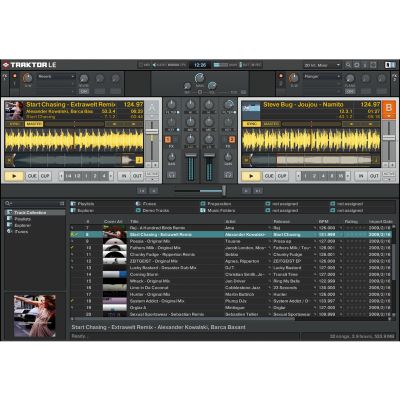
Task: Select track 'Fathers Milk - Original Mix'
Action: tap(155, 248)
